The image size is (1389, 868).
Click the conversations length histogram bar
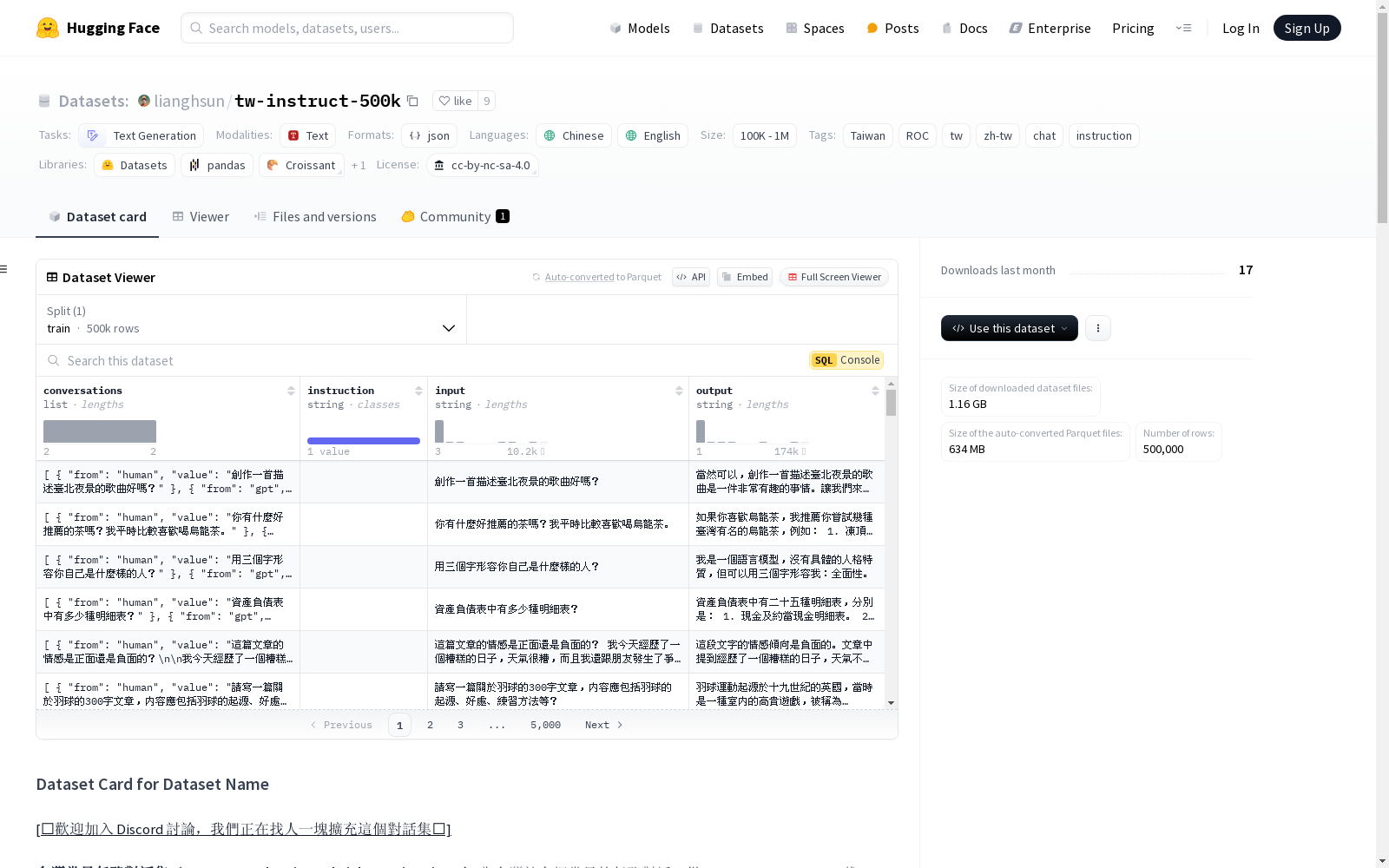[100, 431]
